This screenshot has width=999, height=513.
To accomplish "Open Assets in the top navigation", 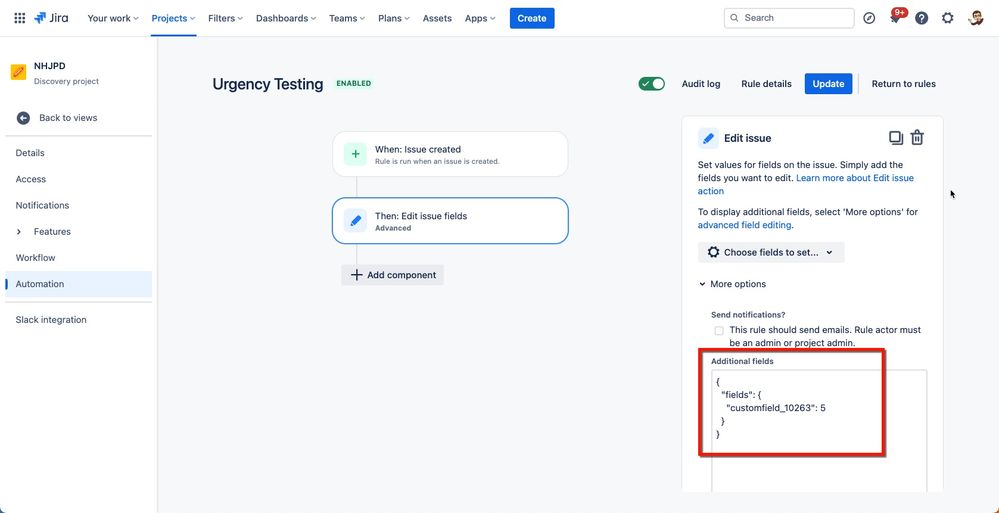I will pyautogui.click(x=437, y=18).
